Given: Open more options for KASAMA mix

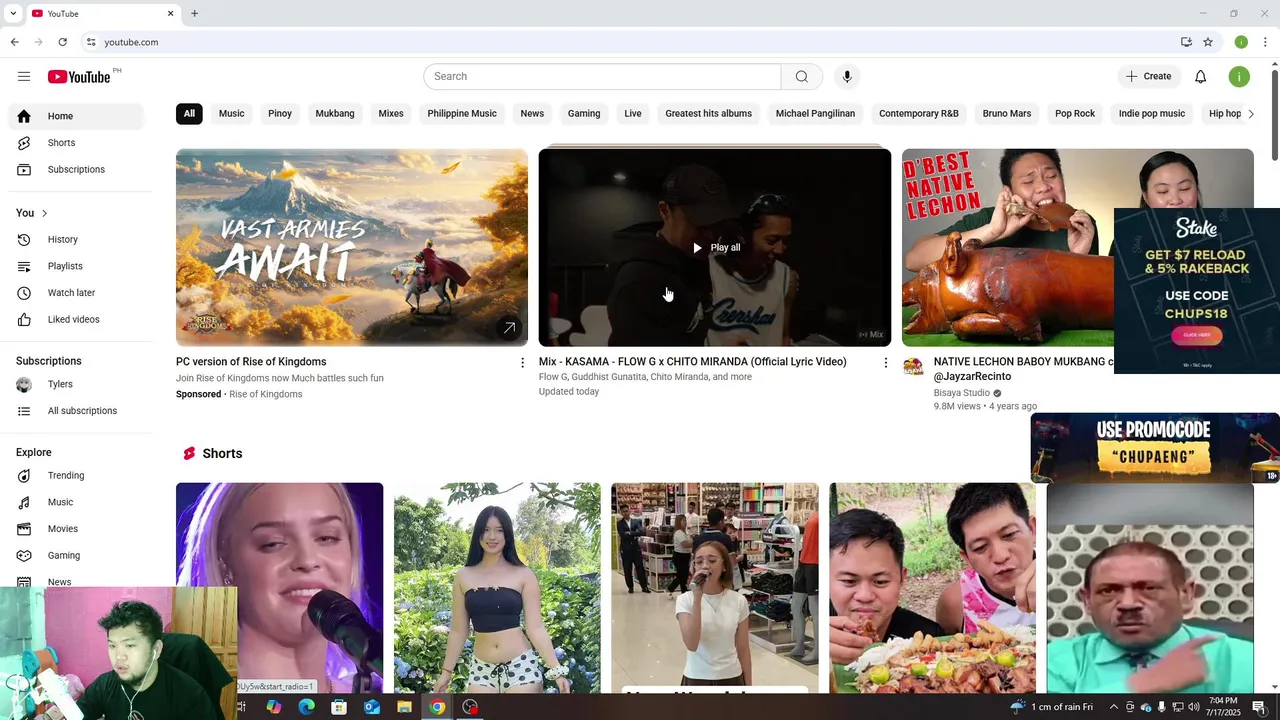Looking at the screenshot, I should pyautogui.click(x=885, y=363).
